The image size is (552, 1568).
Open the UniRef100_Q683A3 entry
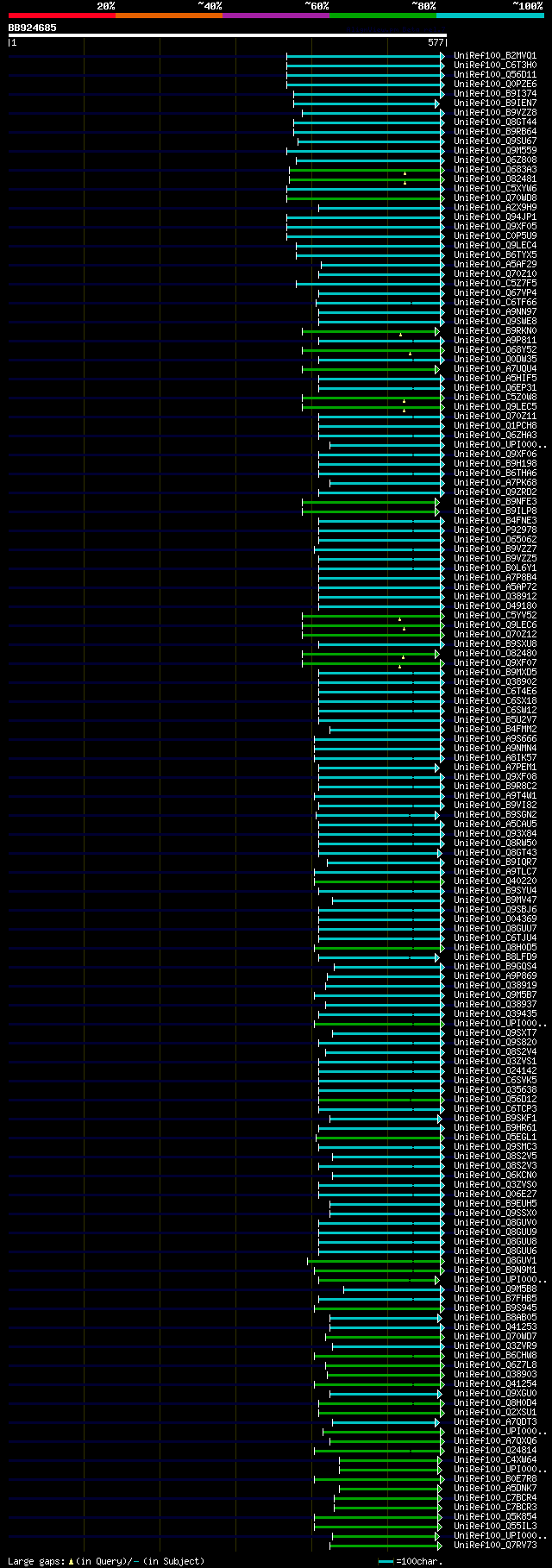[495, 169]
